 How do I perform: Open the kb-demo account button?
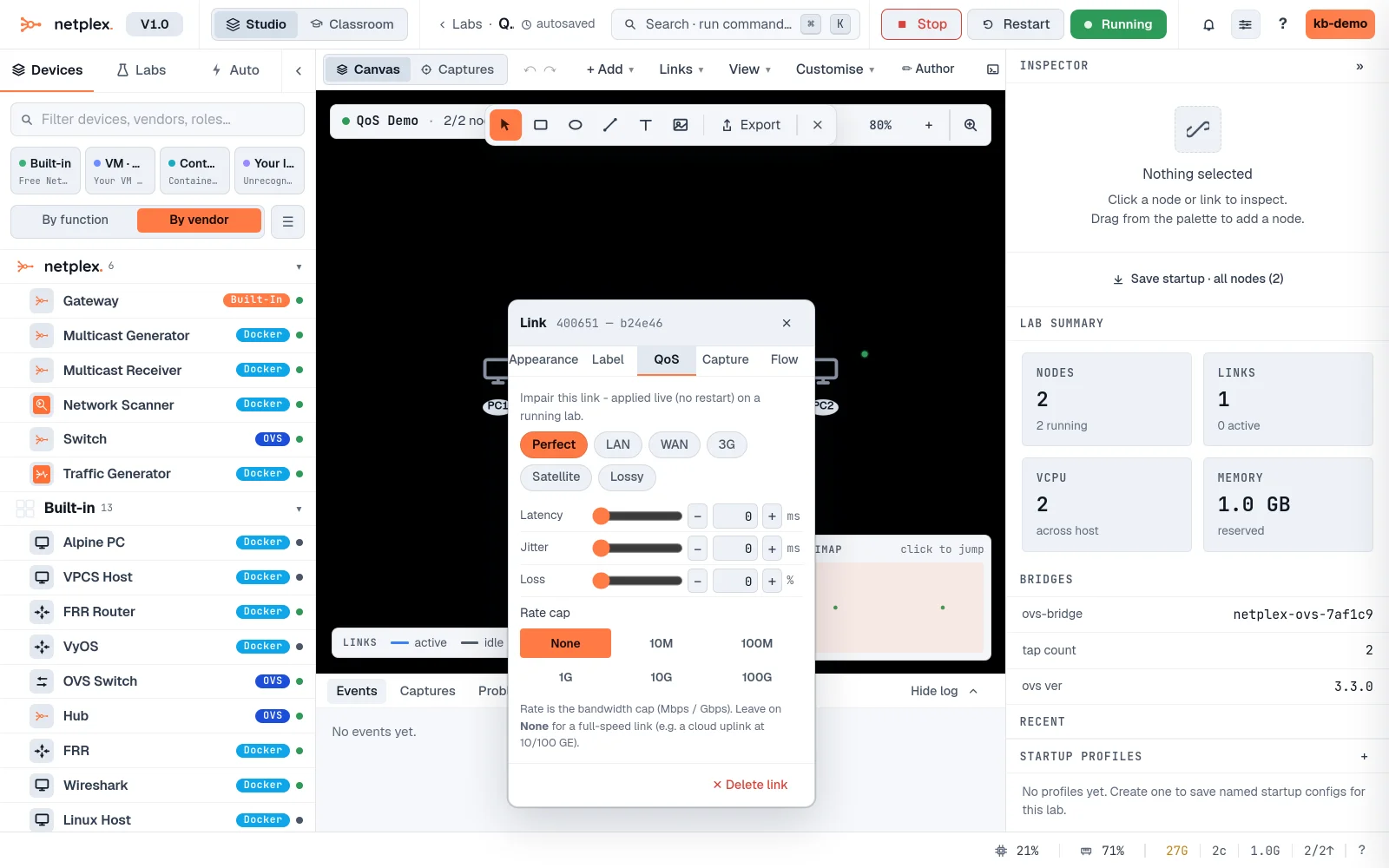(1340, 24)
